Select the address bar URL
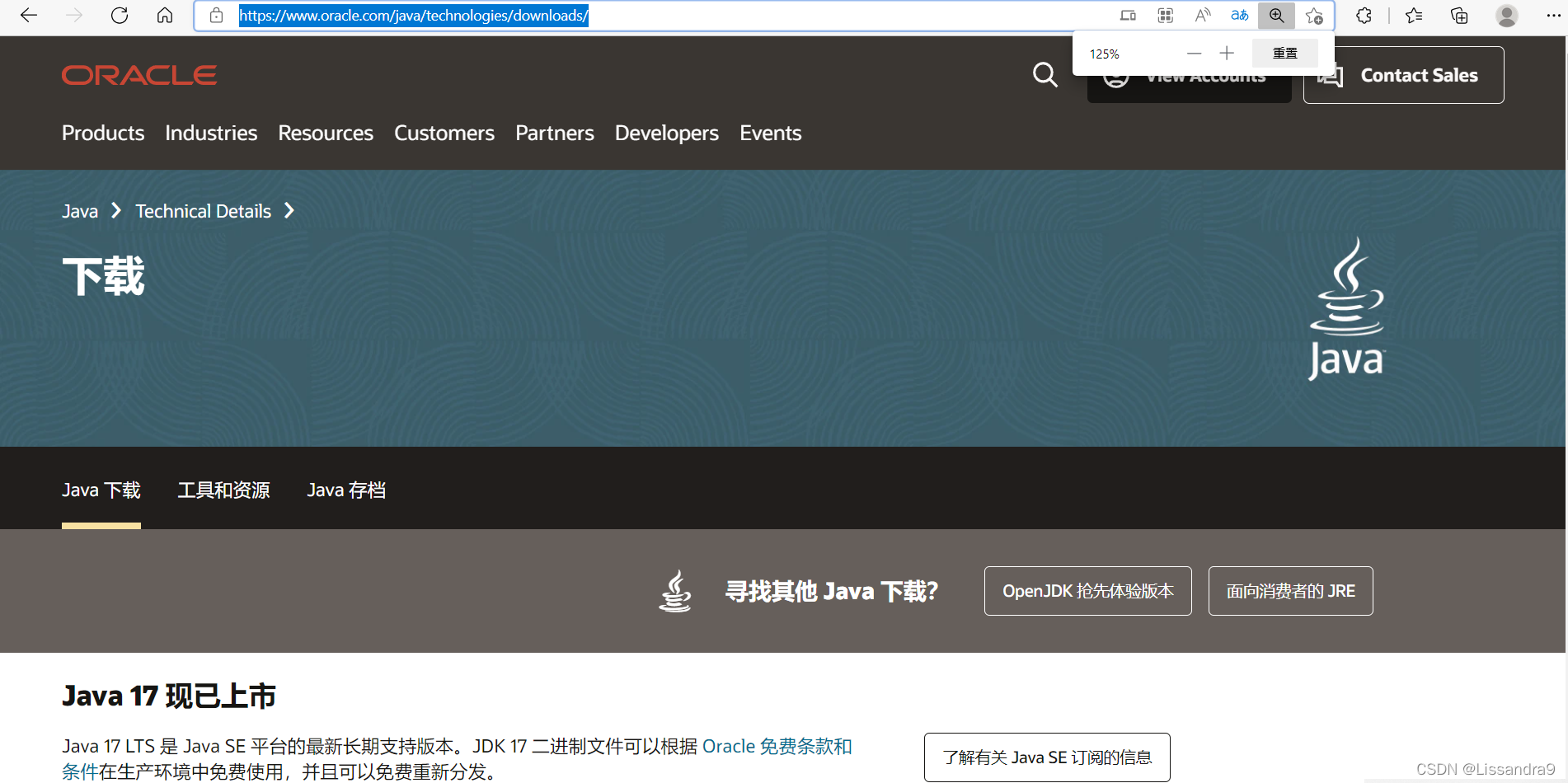 tap(414, 16)
